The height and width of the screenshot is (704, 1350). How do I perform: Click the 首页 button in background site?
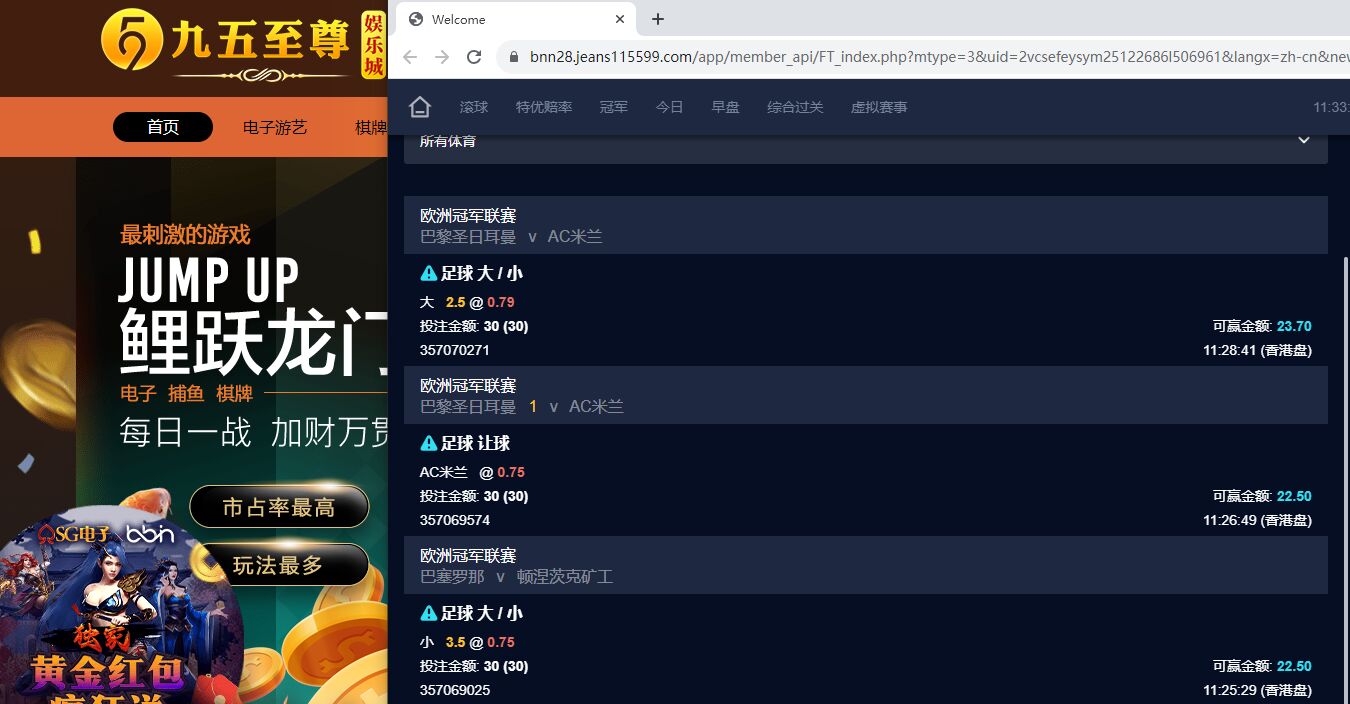[163, 127]
